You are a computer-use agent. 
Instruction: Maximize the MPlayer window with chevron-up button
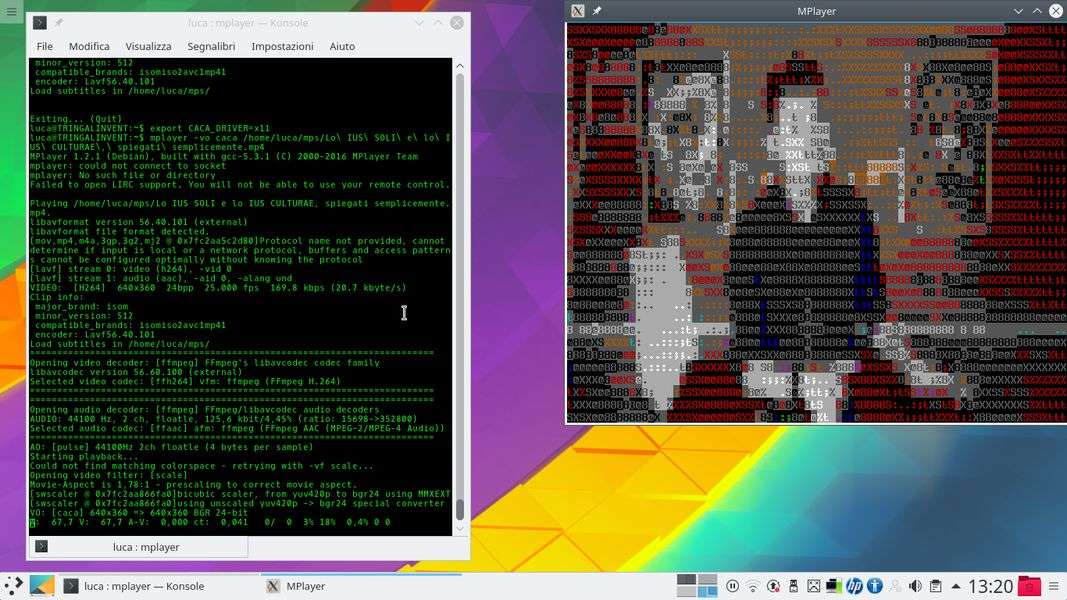coord(1037,11)
